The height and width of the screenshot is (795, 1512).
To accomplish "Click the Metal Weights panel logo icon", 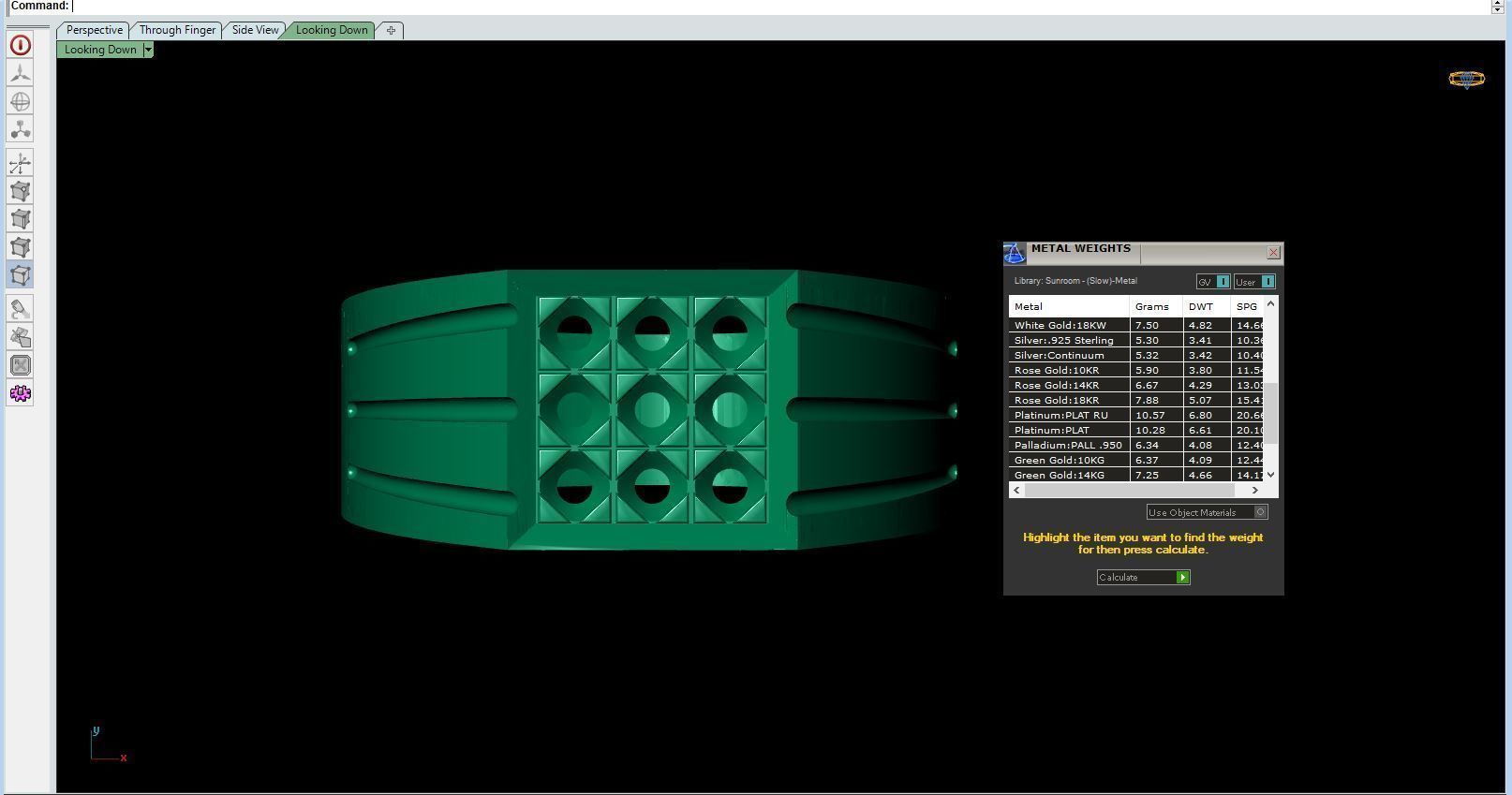I will pyautogui.click(x=1015, y=253).
